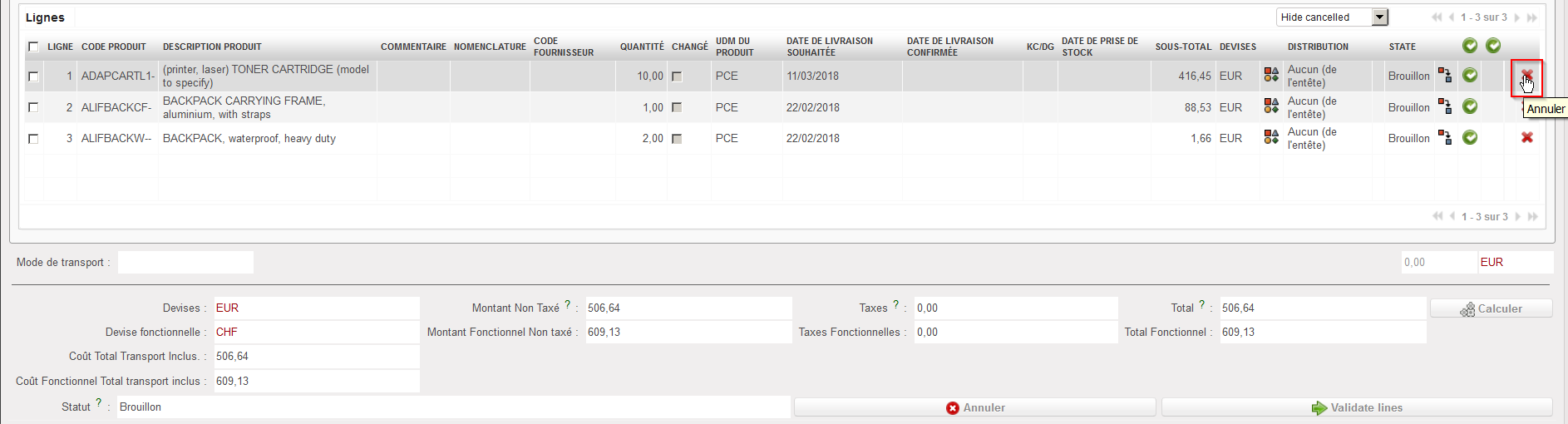Click split-line icon on line 2
Viewport: 1568px width, 424px height.
(x=1445, y=107)
